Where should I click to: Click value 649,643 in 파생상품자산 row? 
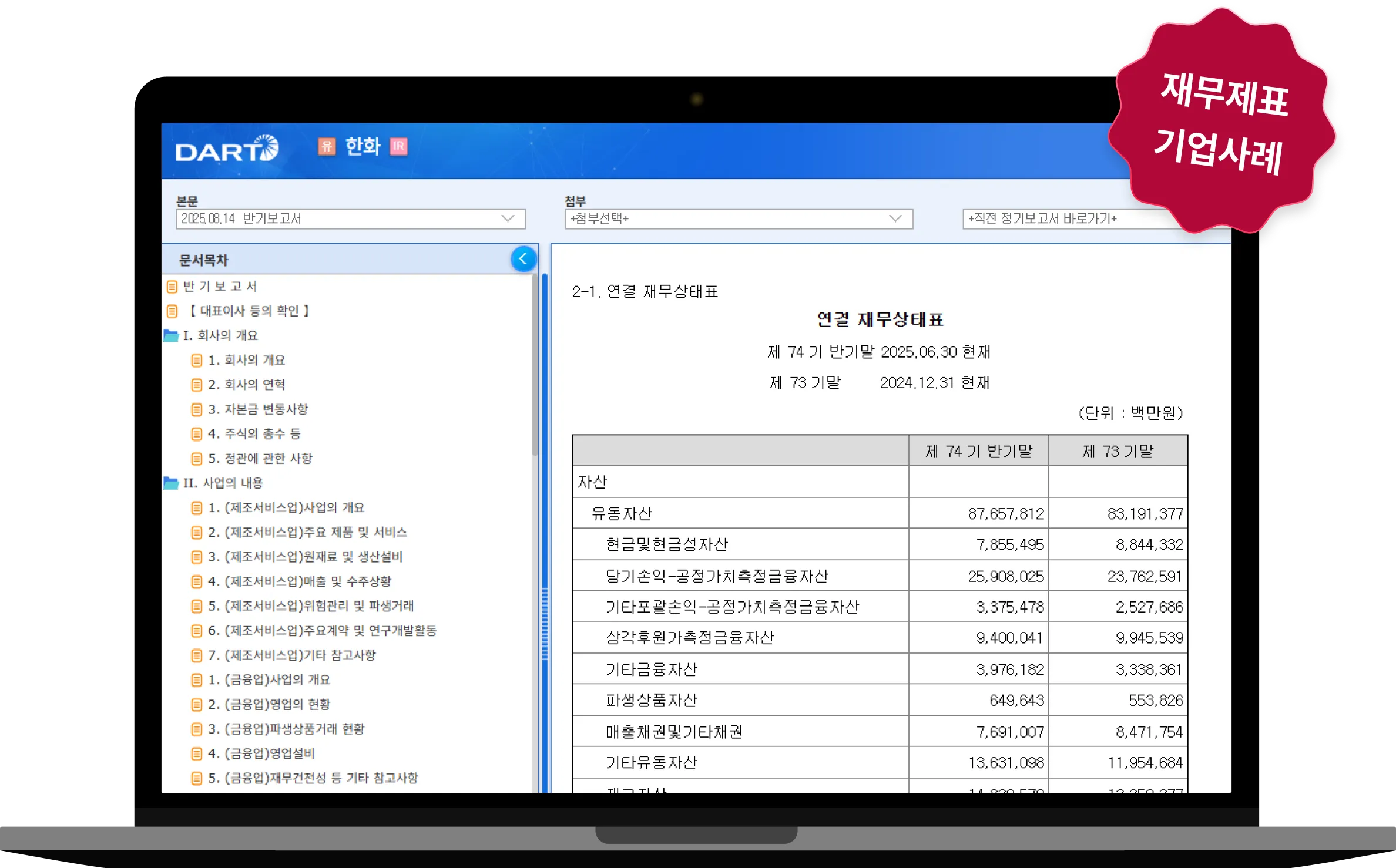[x=1016, y=701]
